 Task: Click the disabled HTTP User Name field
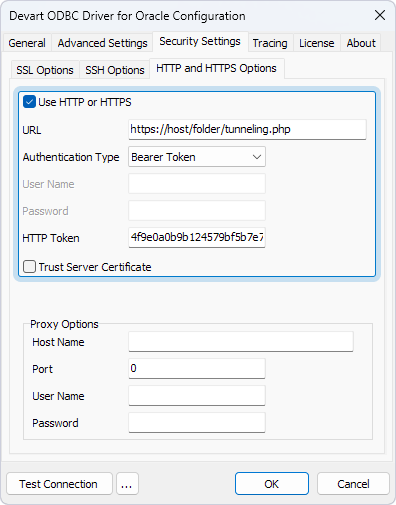click(197, 183)
